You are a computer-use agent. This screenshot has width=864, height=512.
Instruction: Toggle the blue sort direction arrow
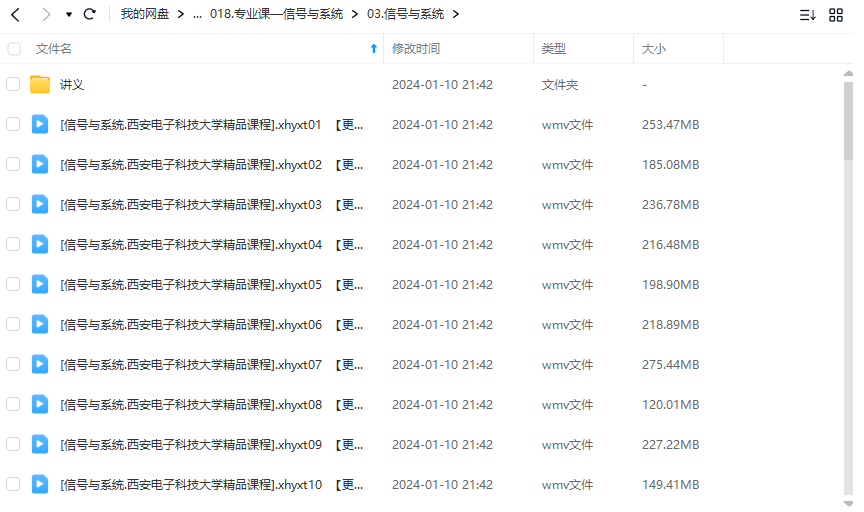(x=374, y=48)
